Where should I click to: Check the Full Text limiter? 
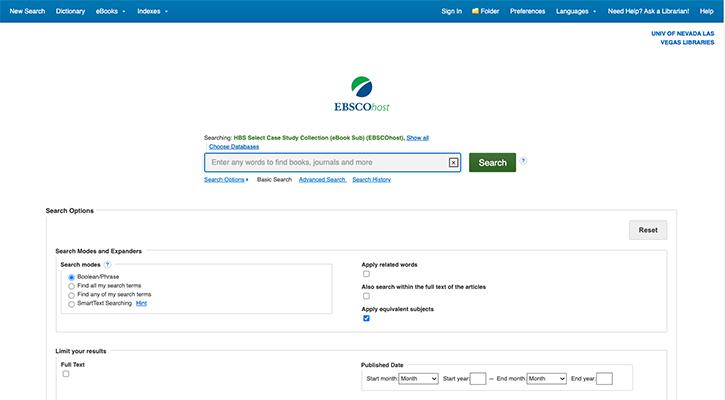[x=66, y=374]
